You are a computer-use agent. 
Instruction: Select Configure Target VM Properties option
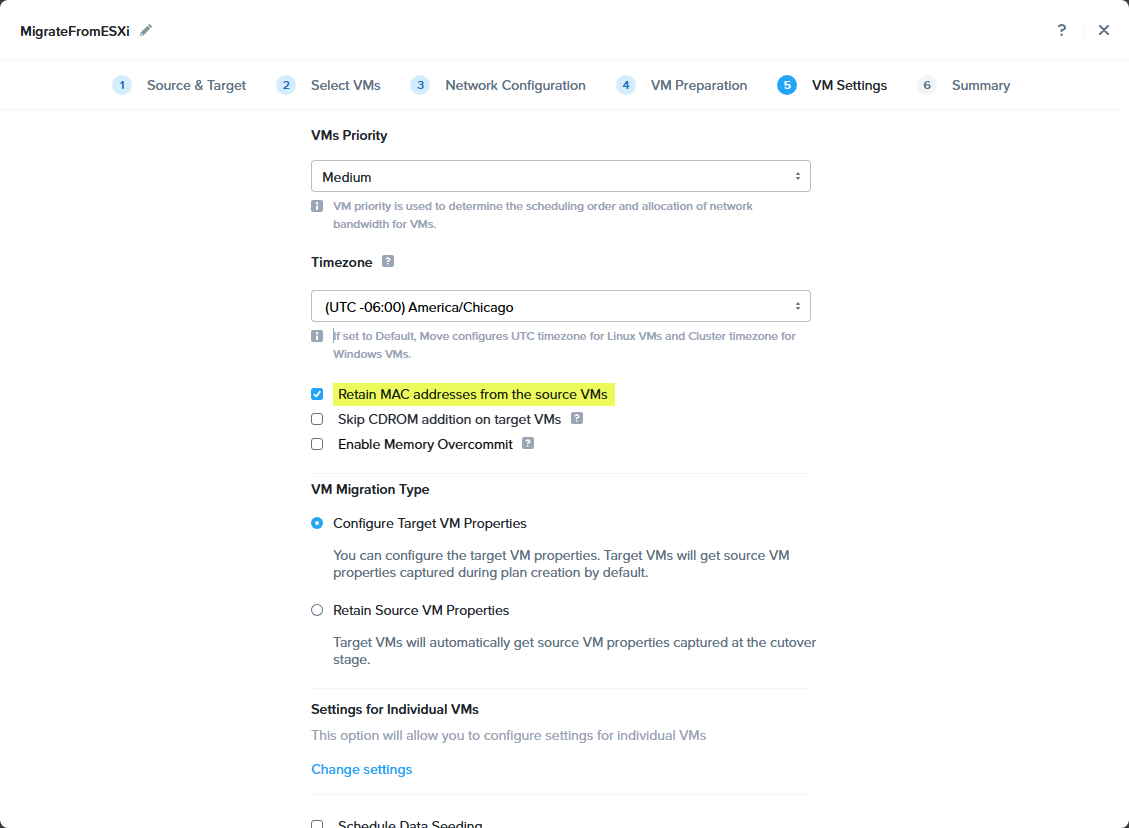(x=317, y=523)
